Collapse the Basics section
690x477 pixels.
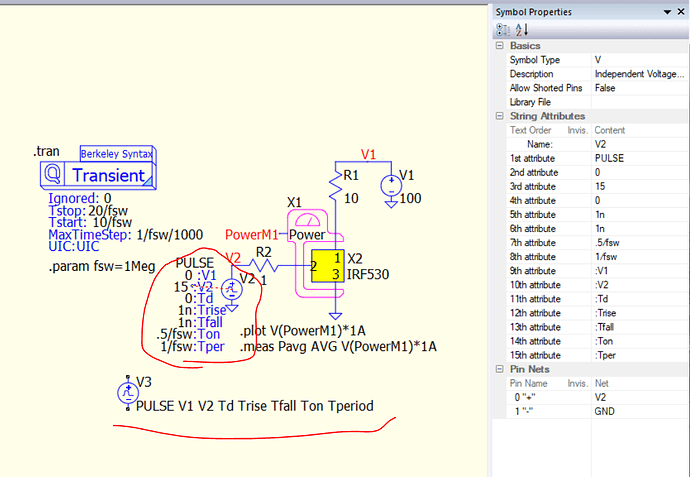click(x=500, y=46)
